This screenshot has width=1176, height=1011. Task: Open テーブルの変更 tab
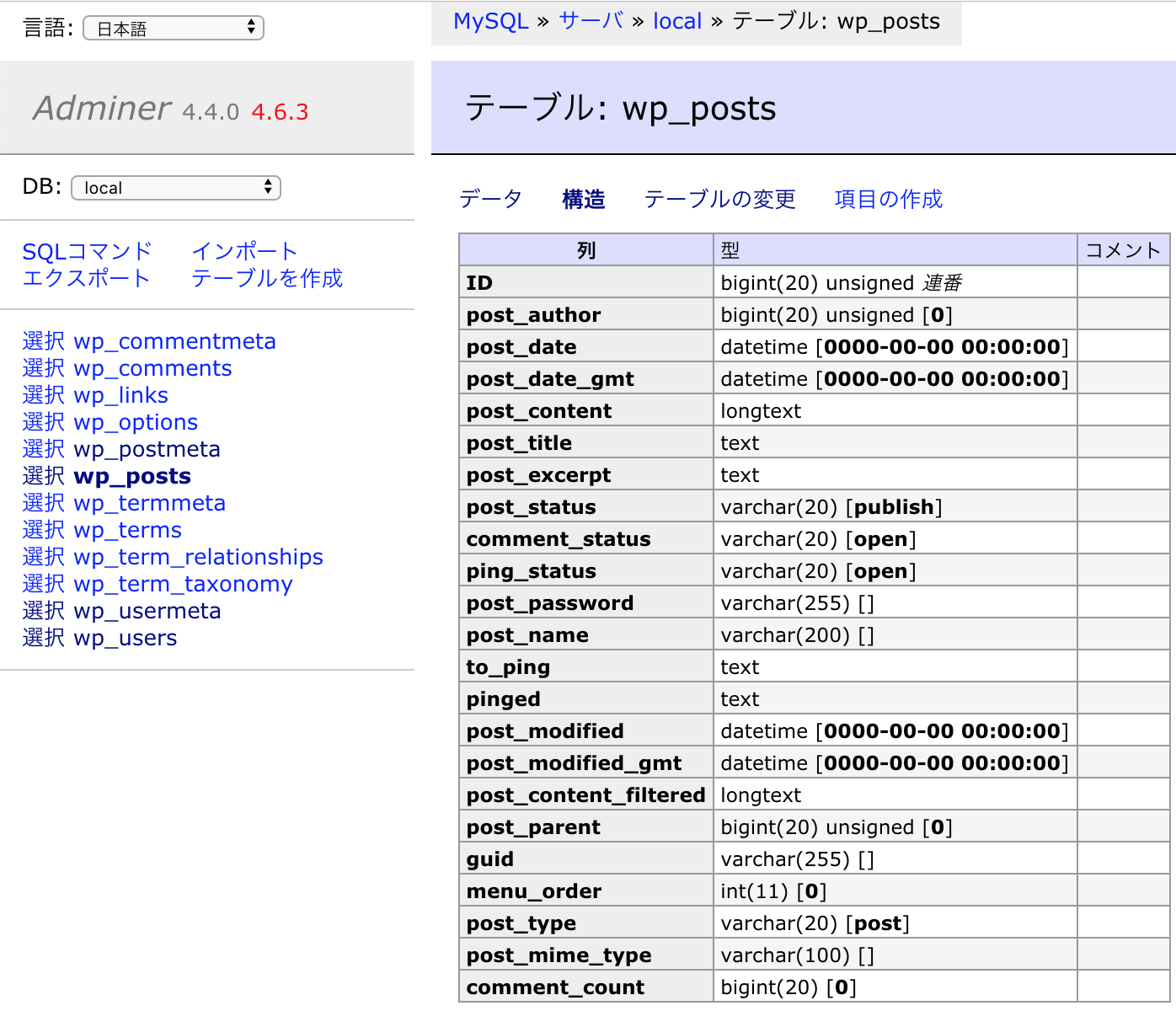point(719,199)
